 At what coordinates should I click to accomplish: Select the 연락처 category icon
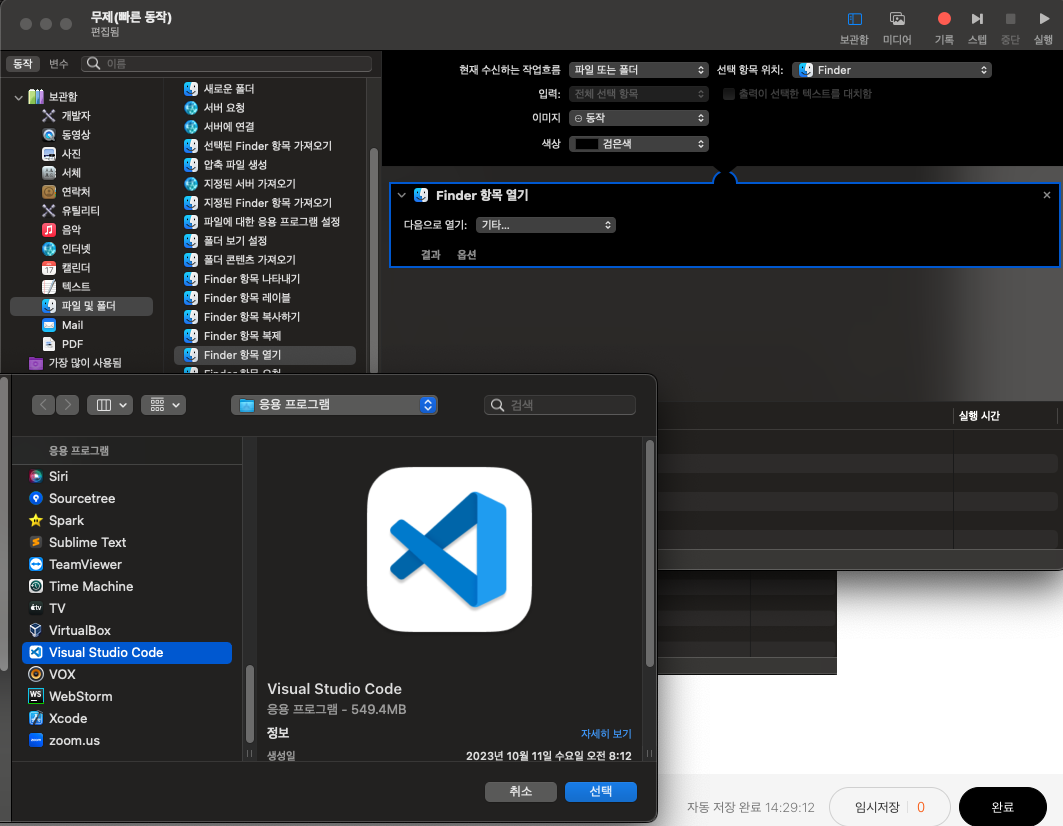[49, 192]
